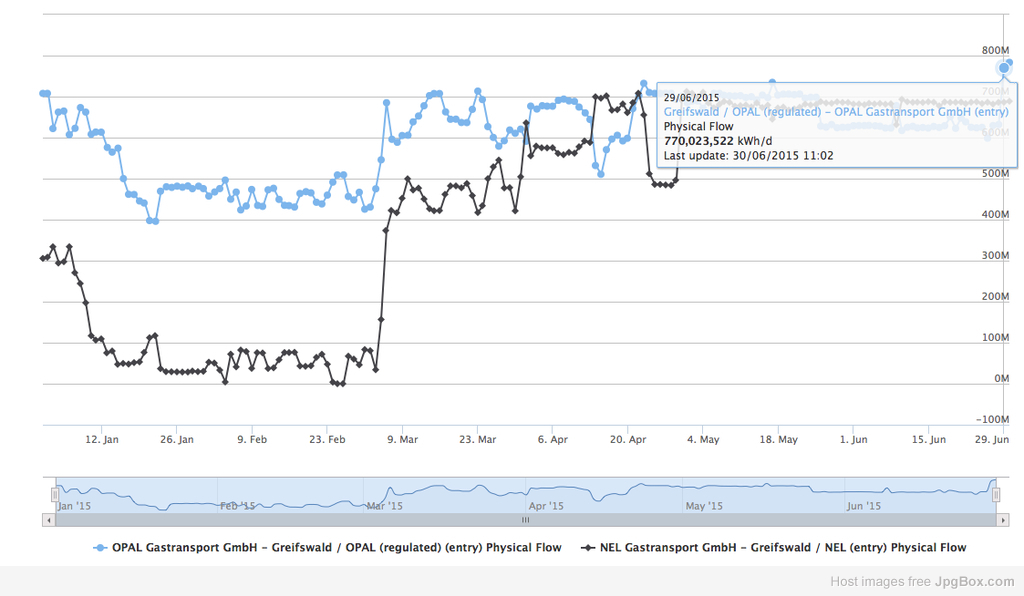The image size is (1024, 596).
Task: Click the 800M y-axis label
Action: (995, 50)
